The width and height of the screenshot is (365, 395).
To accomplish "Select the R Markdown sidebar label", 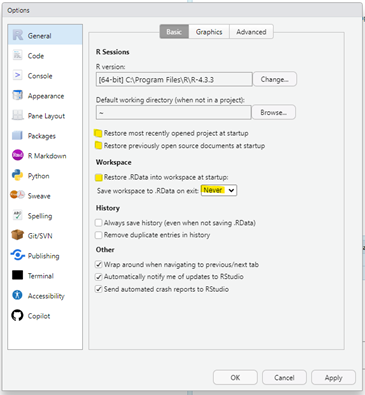I will click(x=47, y=156).
